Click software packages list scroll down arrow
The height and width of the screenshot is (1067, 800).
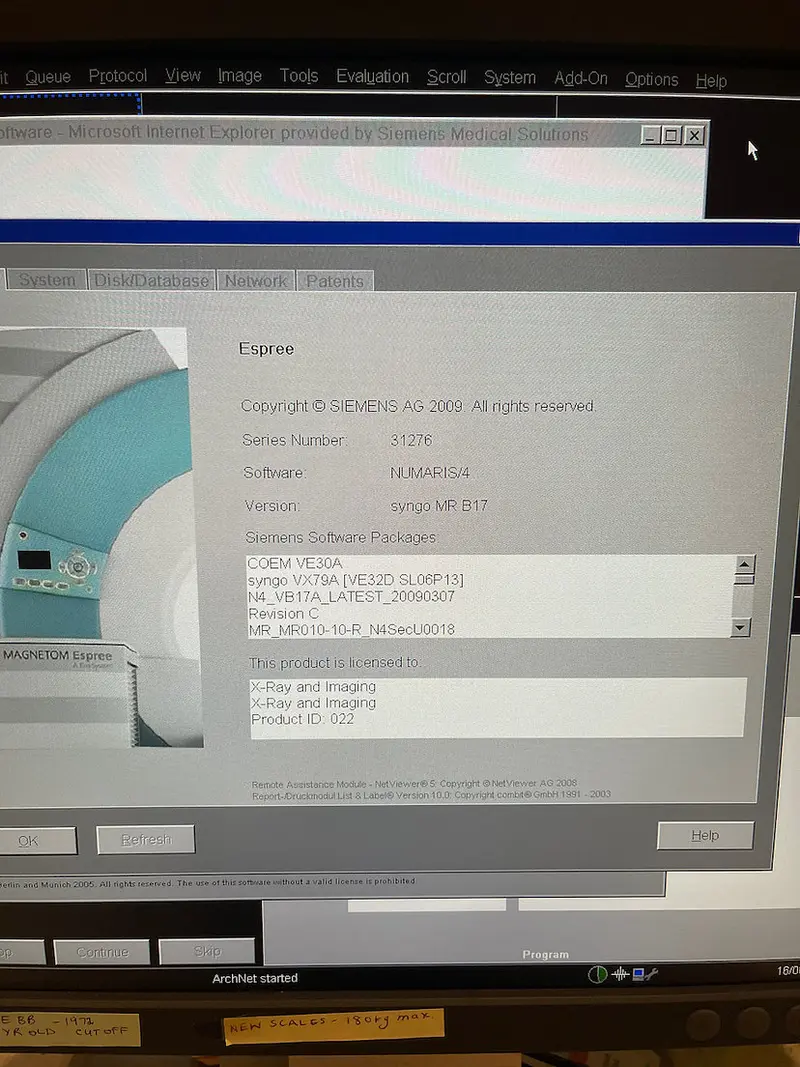click(740, 627)
